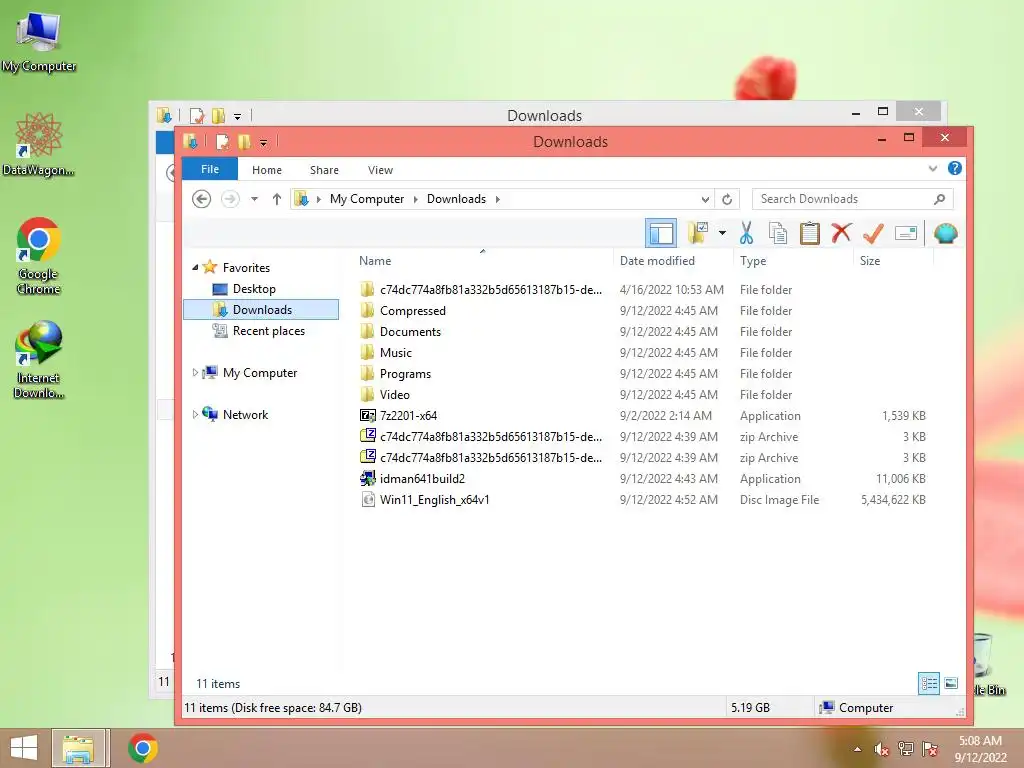Go up one level with Up arrow
This screenshot has width=1024, height=768.
point(277,199)
